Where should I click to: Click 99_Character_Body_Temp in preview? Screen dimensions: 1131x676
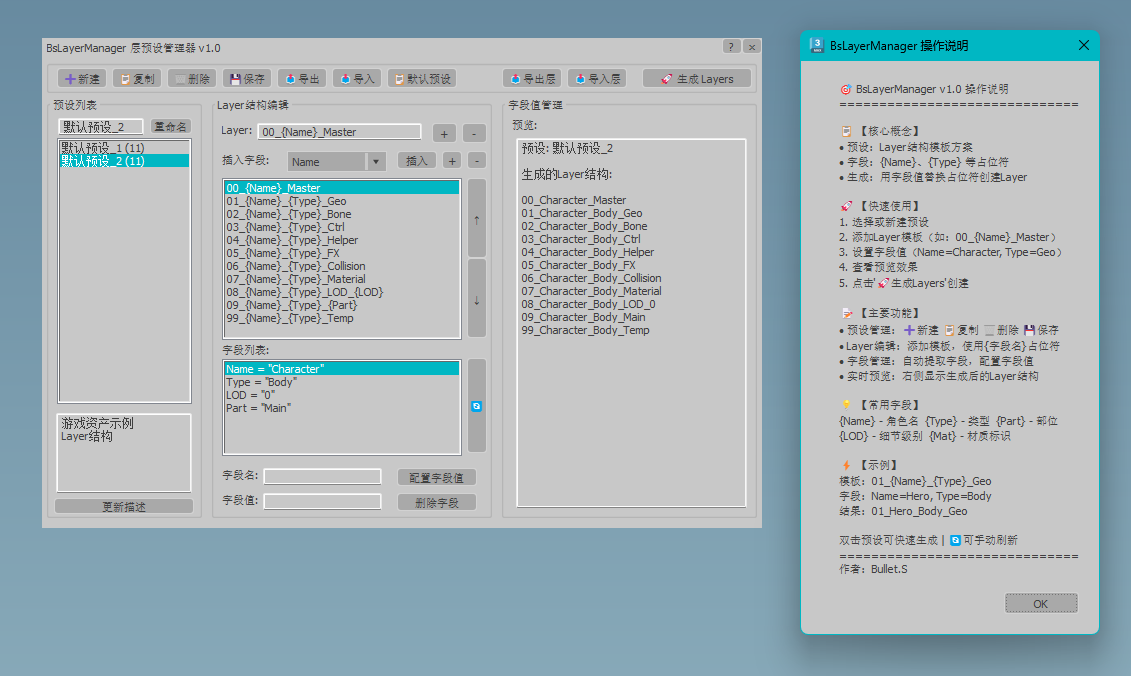click(585, 330)
